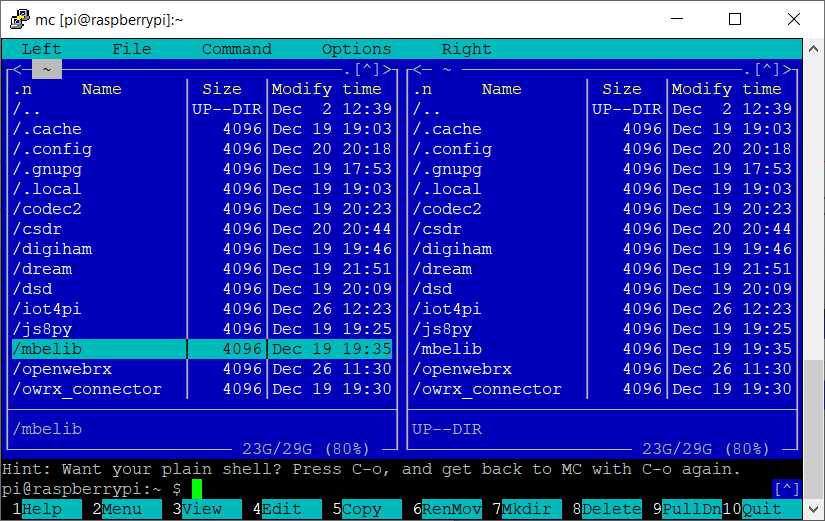Open the Right menu
The image size is (825, 521).
tap(466, 49)
